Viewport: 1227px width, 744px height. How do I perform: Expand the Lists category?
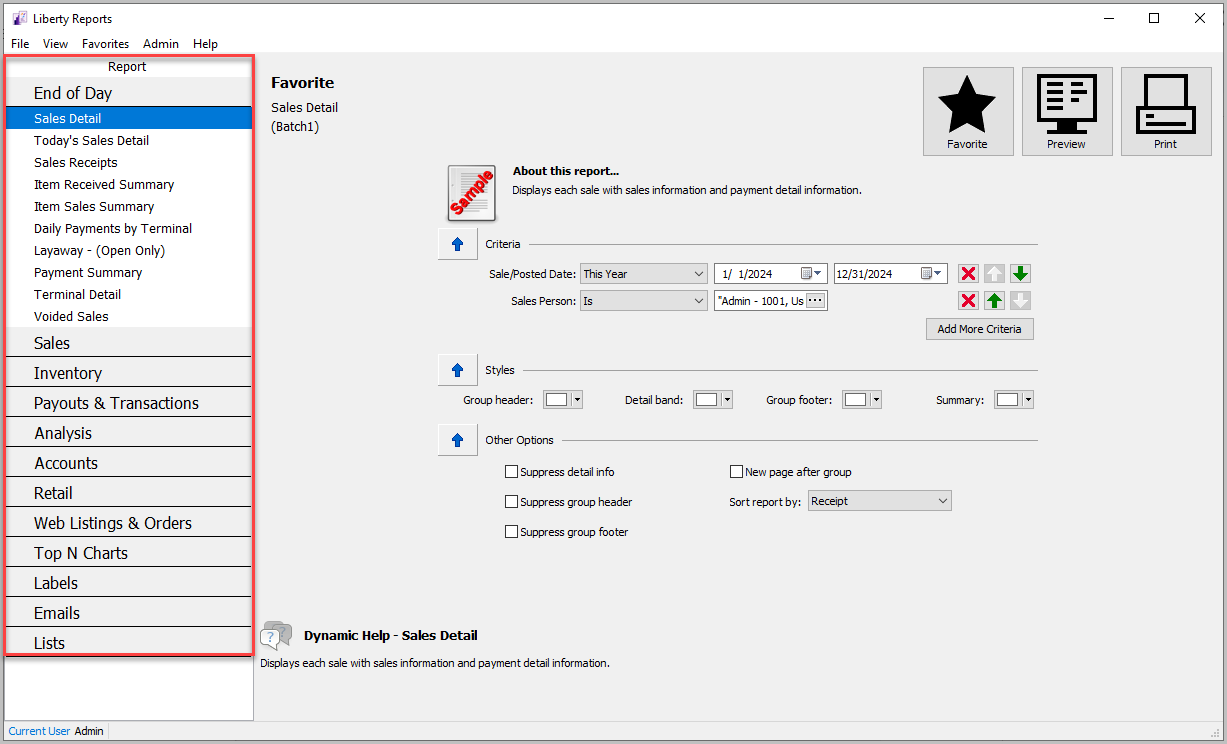coord(128,642)
